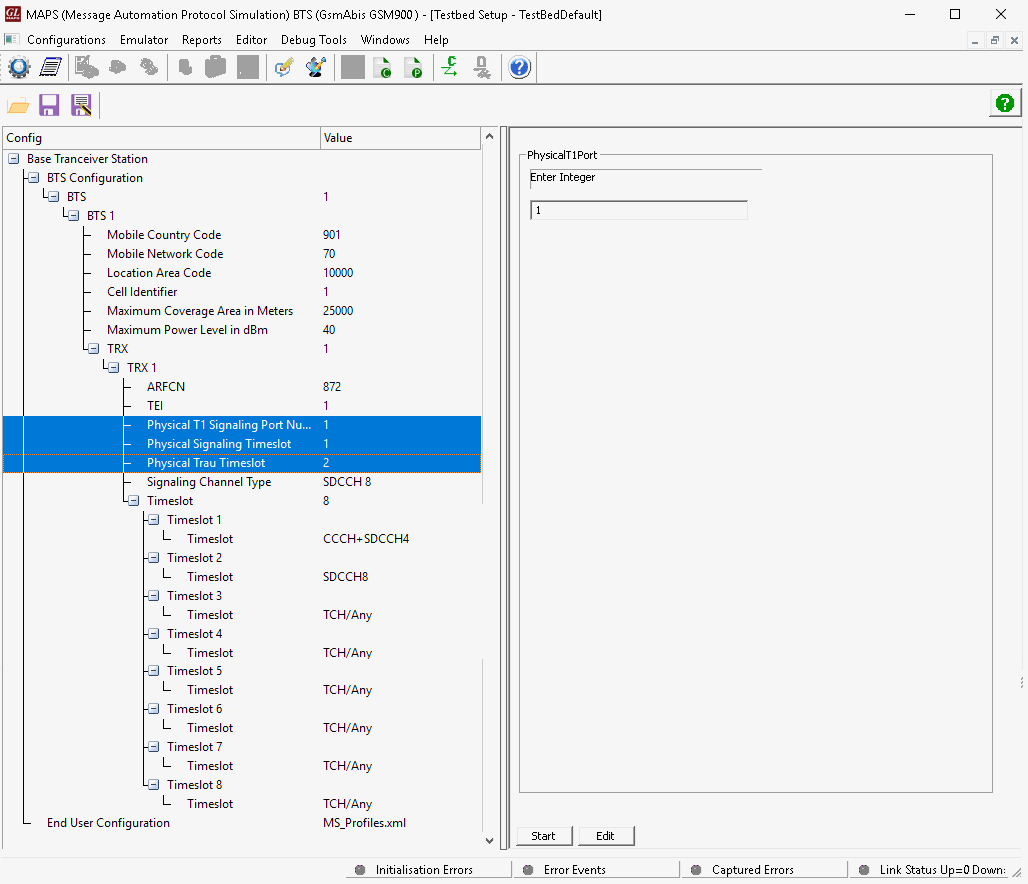The height and width of the screenshot is (884, 1028).
Task: Open the Call Reception icon with green P
Action: (414, 67)
